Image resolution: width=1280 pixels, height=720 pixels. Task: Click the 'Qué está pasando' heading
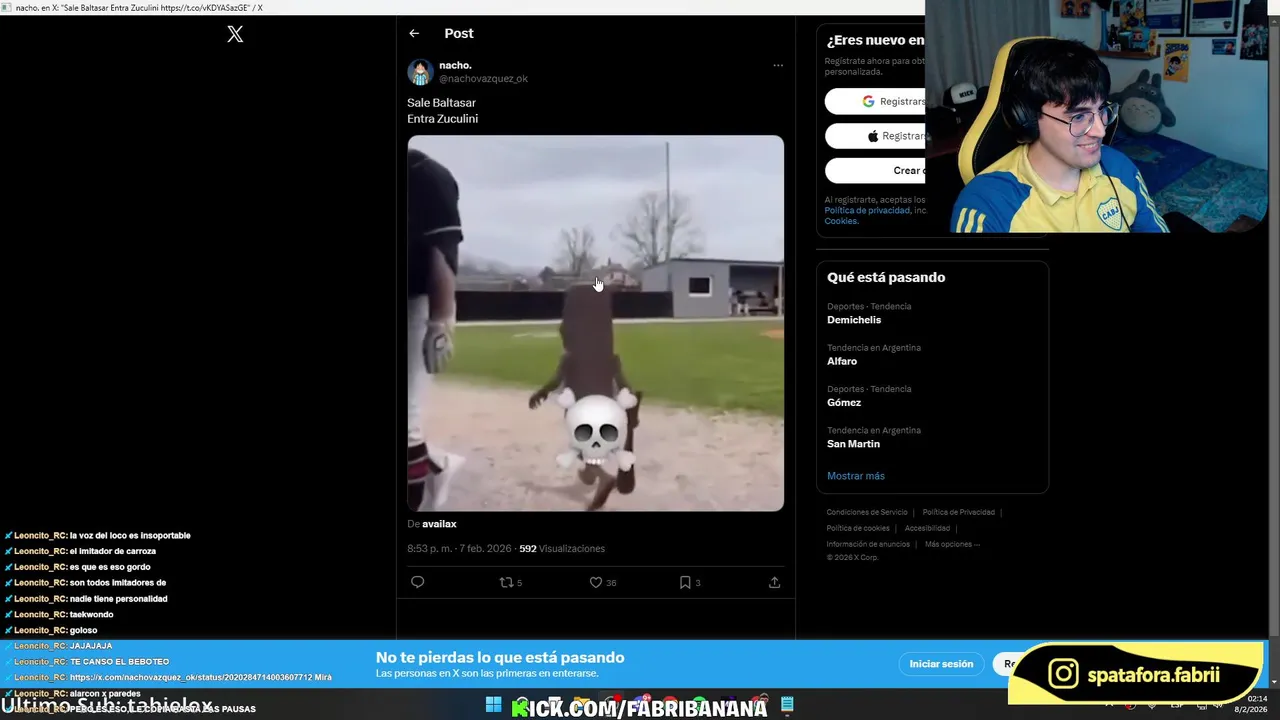(x=886, y=278)
